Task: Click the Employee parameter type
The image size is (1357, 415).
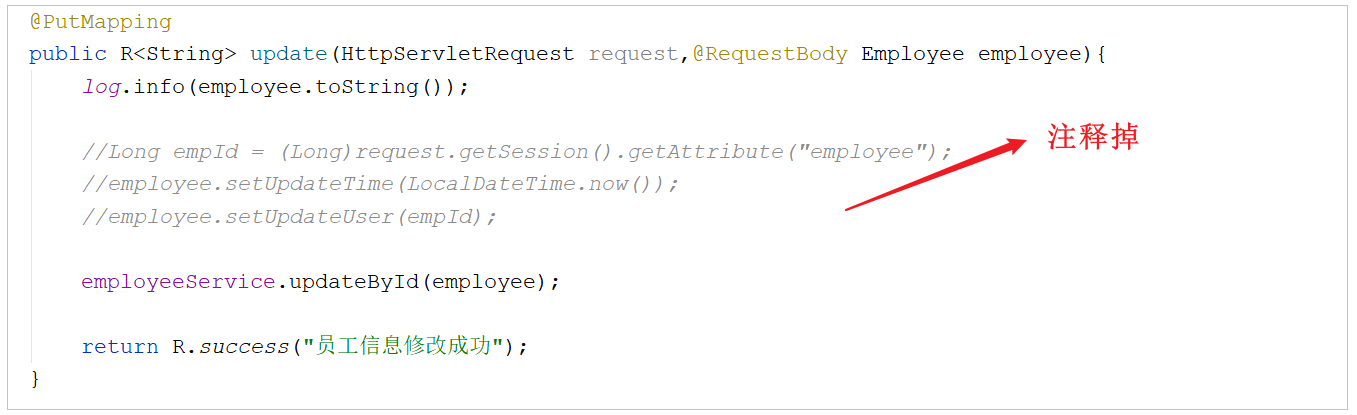Action: 912,54
